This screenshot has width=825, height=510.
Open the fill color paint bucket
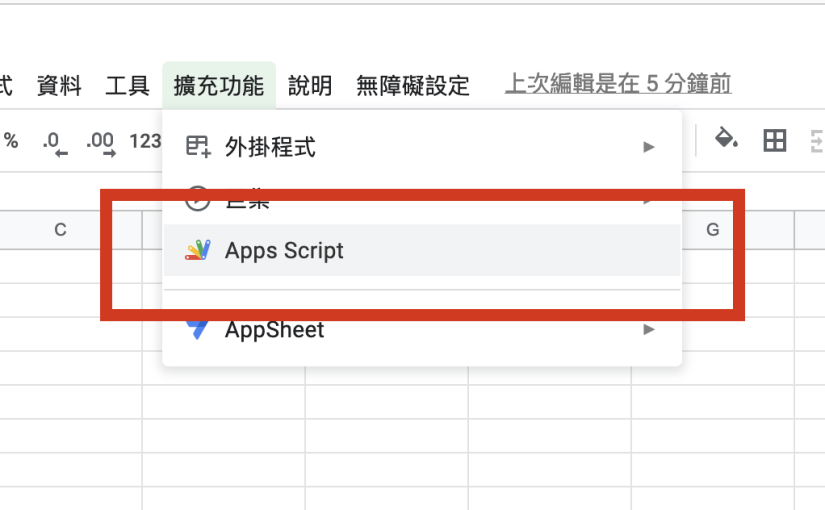coord(725,140)
